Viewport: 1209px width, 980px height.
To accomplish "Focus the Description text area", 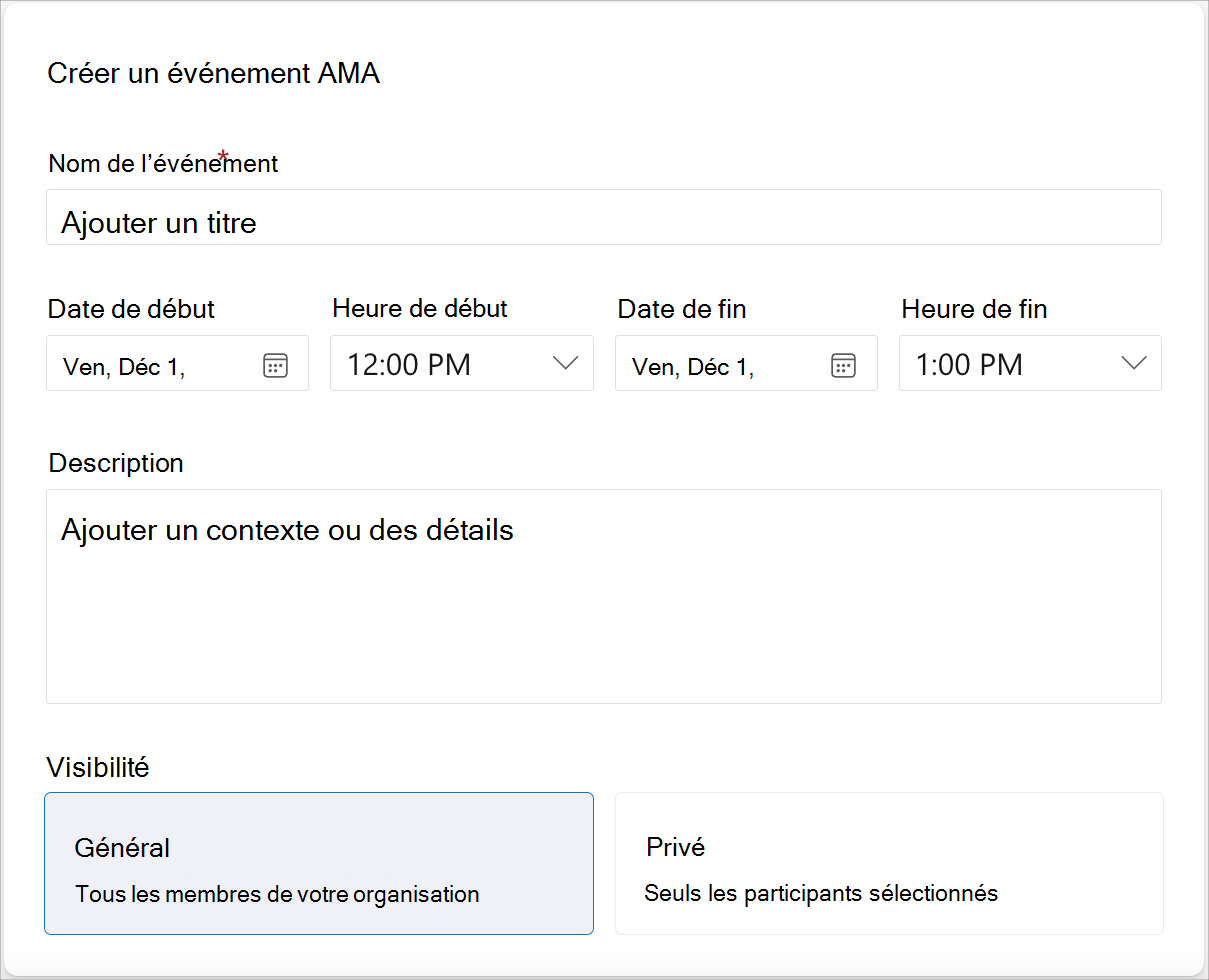I will click(x=604, y=596).
